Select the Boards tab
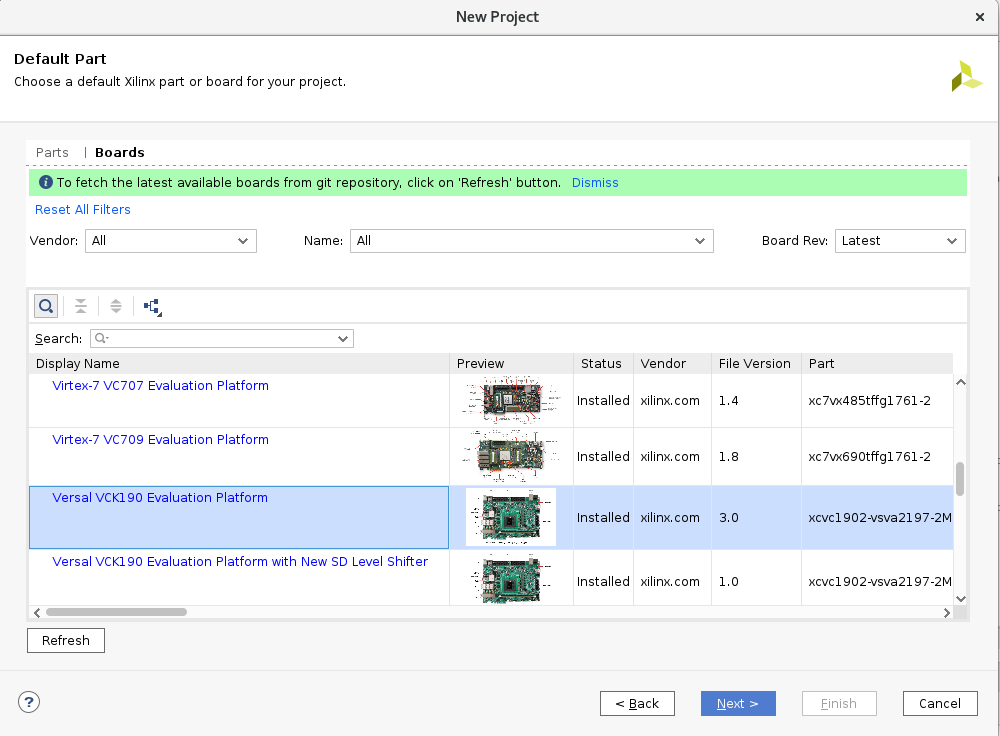 (120, 152)
